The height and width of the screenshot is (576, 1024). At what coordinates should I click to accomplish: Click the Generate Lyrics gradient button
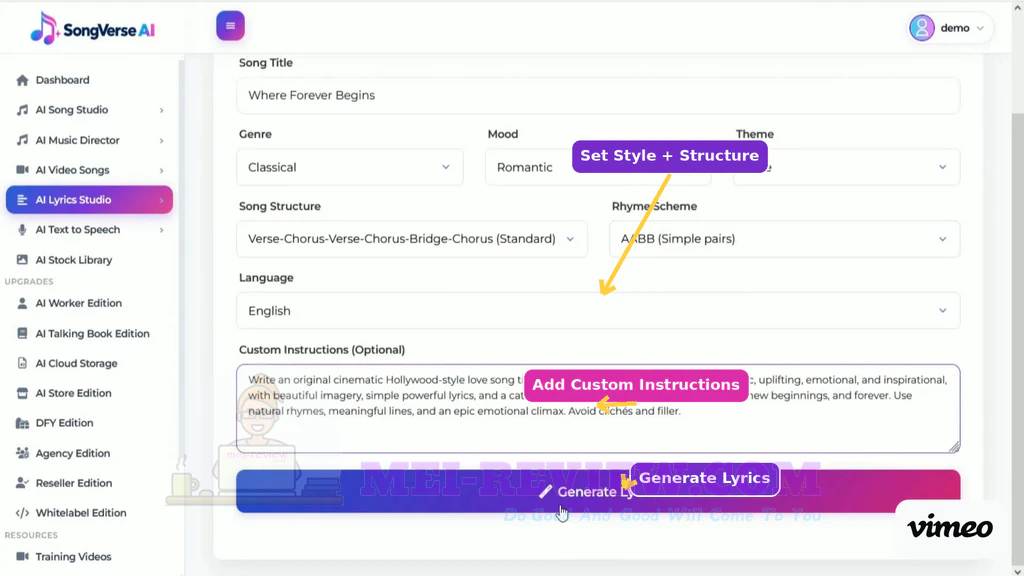598,491
